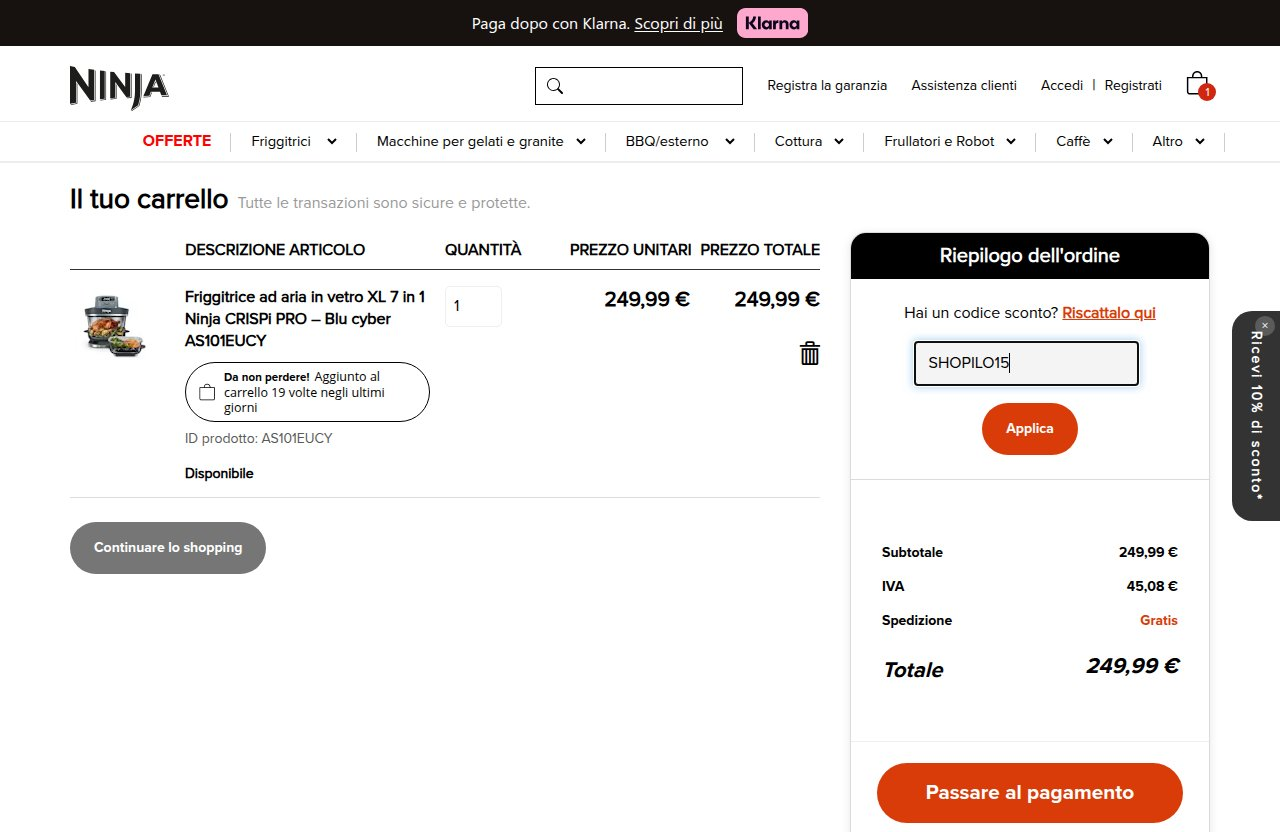Click the Disponibile availability text
This screenshot has width=1280, height=832.
click(219, 473)
